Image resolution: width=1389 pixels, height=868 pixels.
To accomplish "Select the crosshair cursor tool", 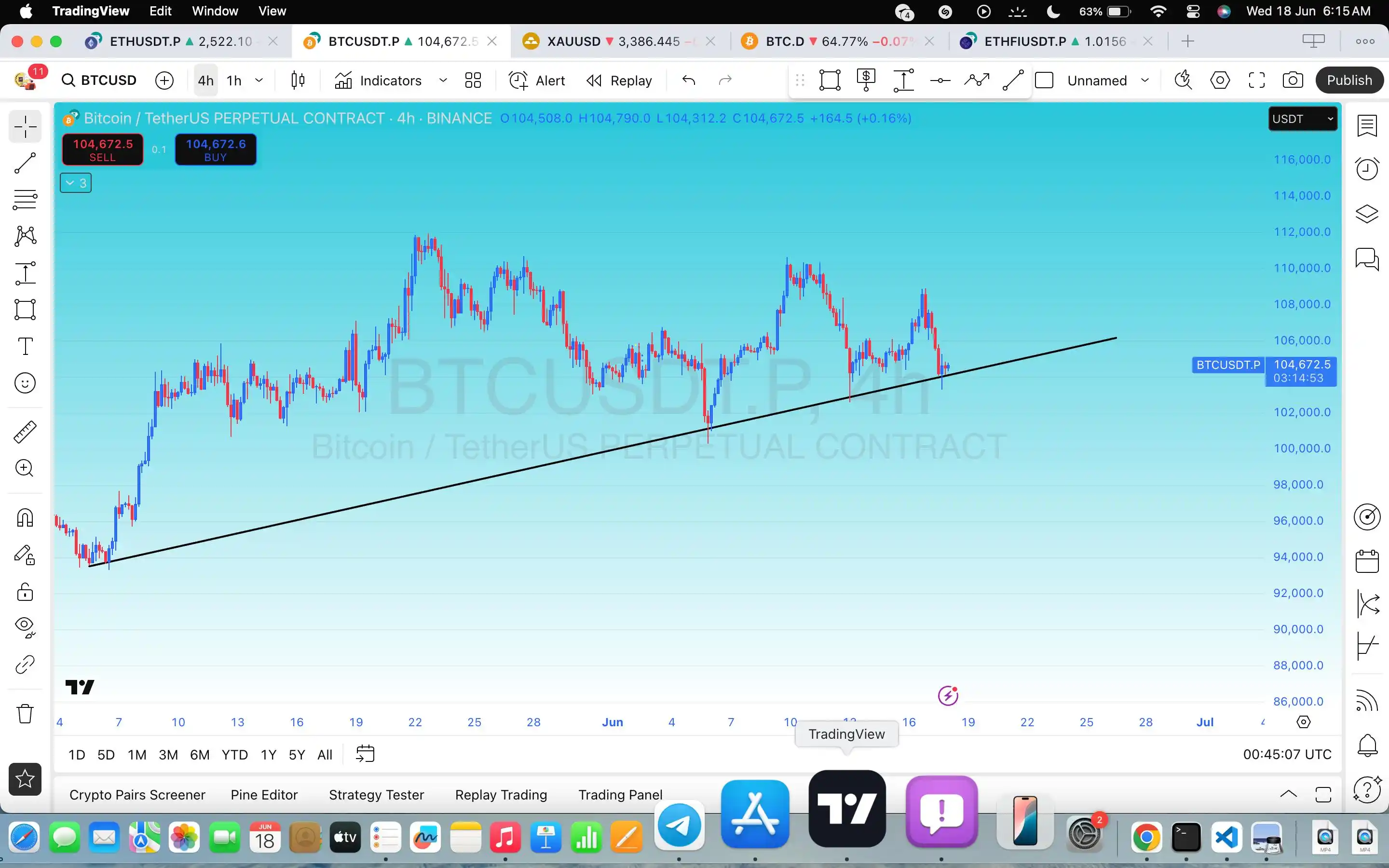I will pos(25,126).
